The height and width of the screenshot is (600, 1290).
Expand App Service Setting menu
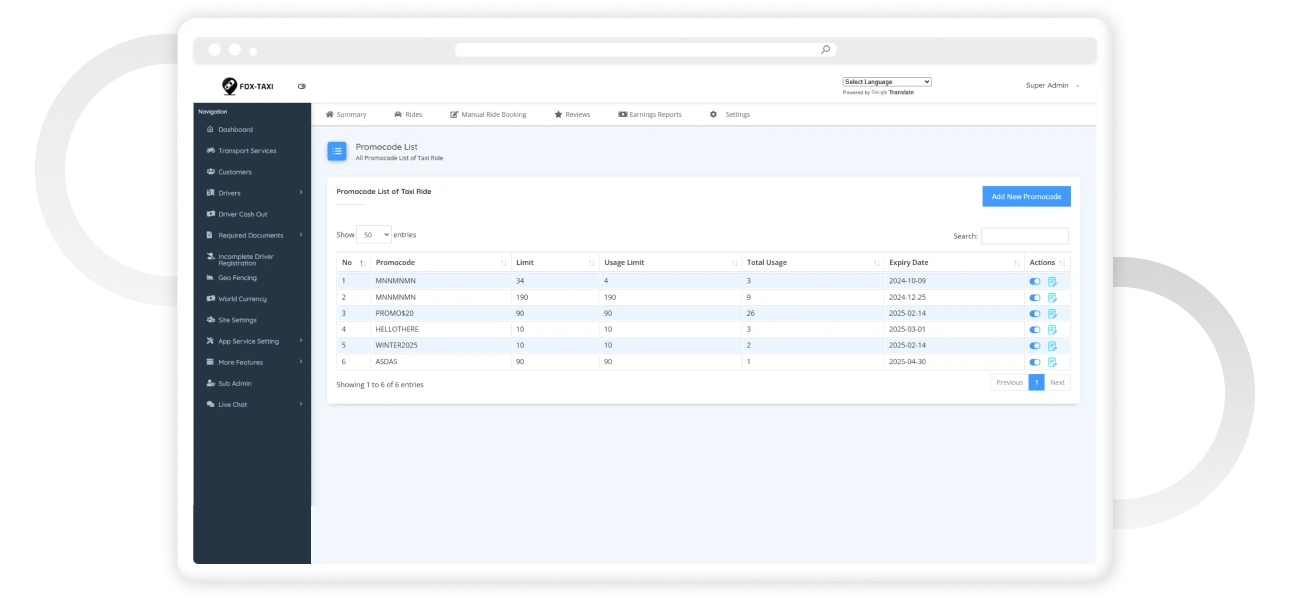pyautogui.click(x=253, y=341)
